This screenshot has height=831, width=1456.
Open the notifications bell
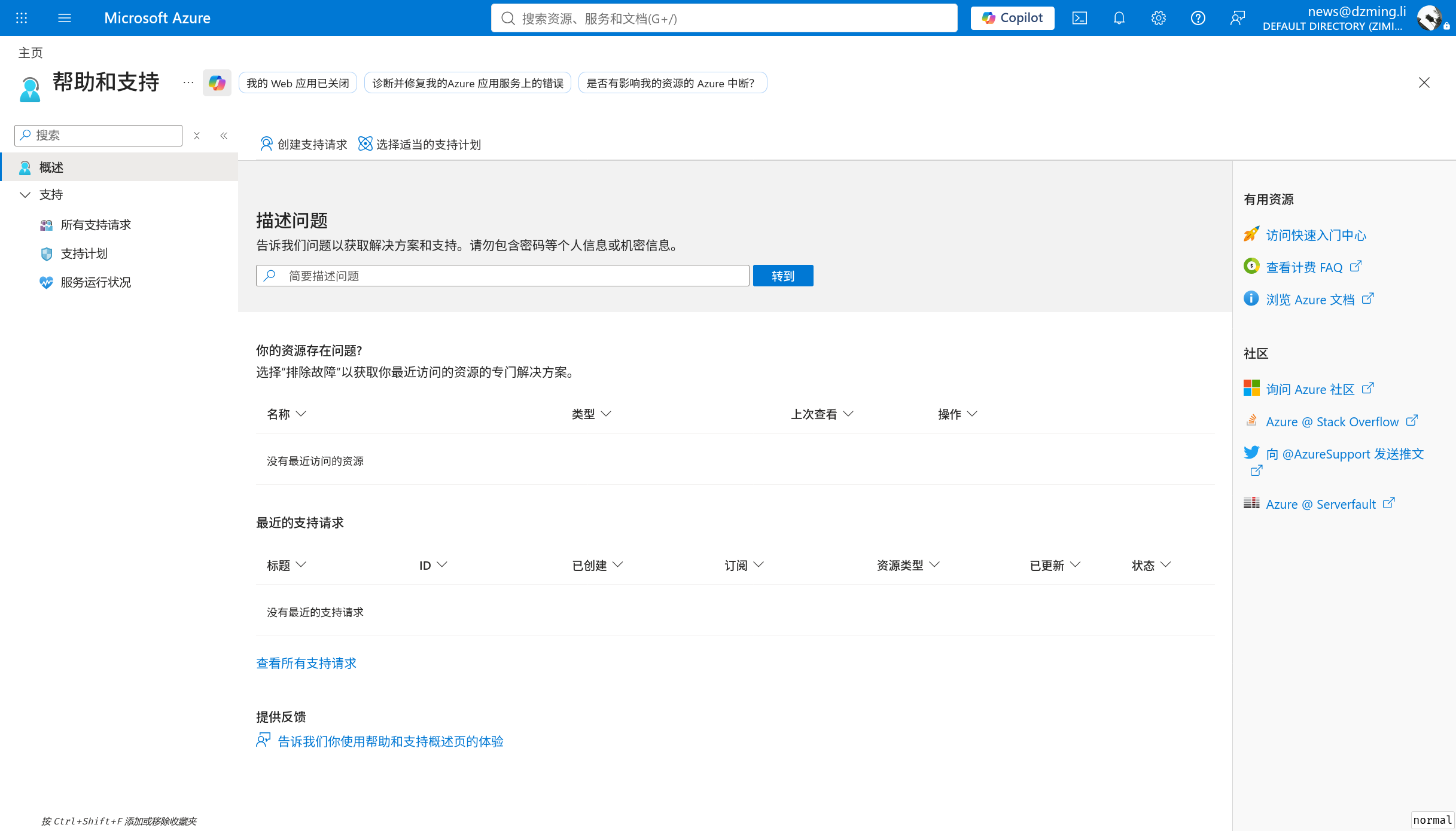pos(1119,18)
